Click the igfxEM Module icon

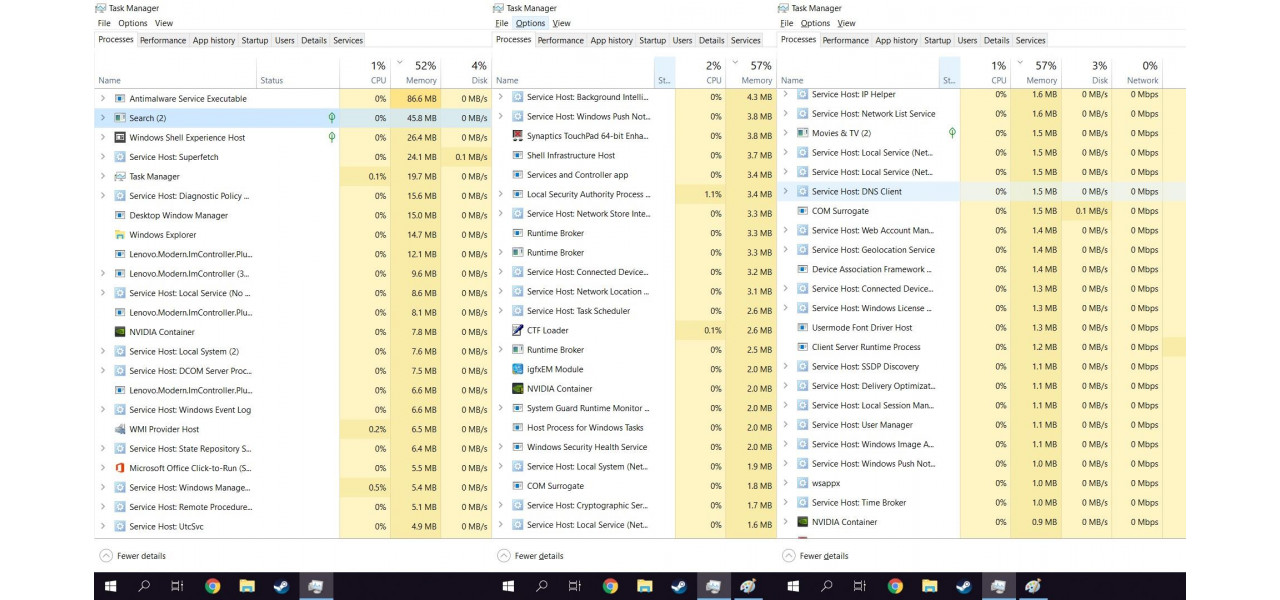(517, 369)
